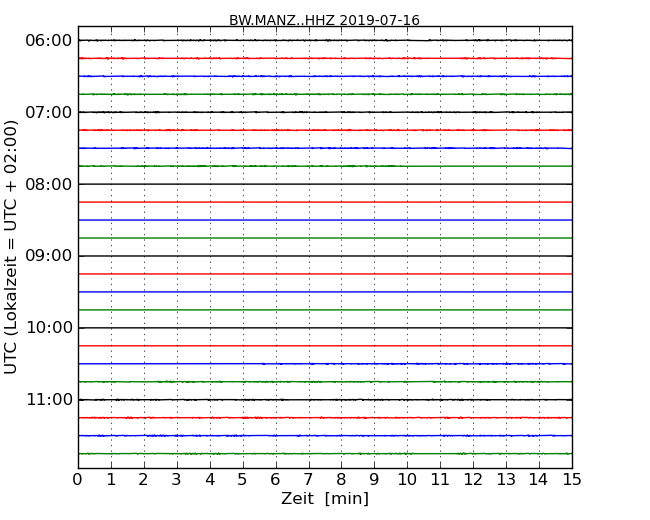The height and width of the screenshot is (520, 650).
Task: Click x-axis tick label 3
Action: coord(177,480)
